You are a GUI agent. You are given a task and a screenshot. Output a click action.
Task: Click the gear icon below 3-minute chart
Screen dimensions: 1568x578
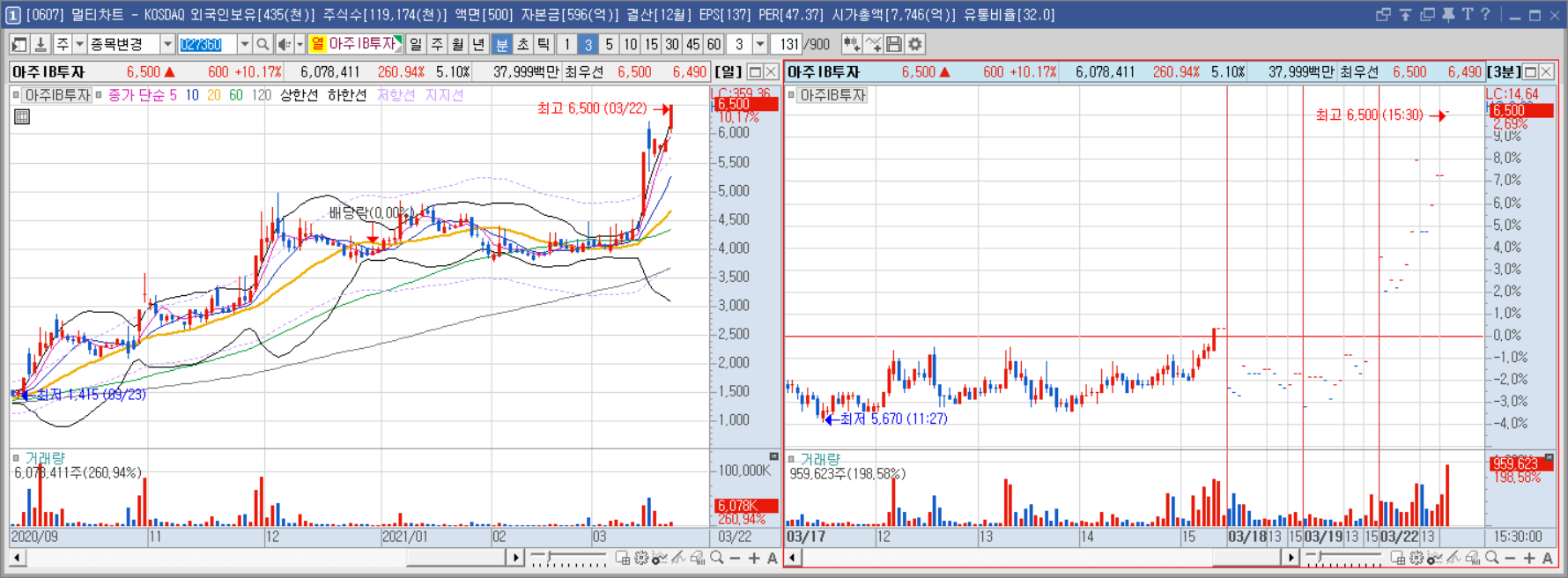coord(1416,558)
